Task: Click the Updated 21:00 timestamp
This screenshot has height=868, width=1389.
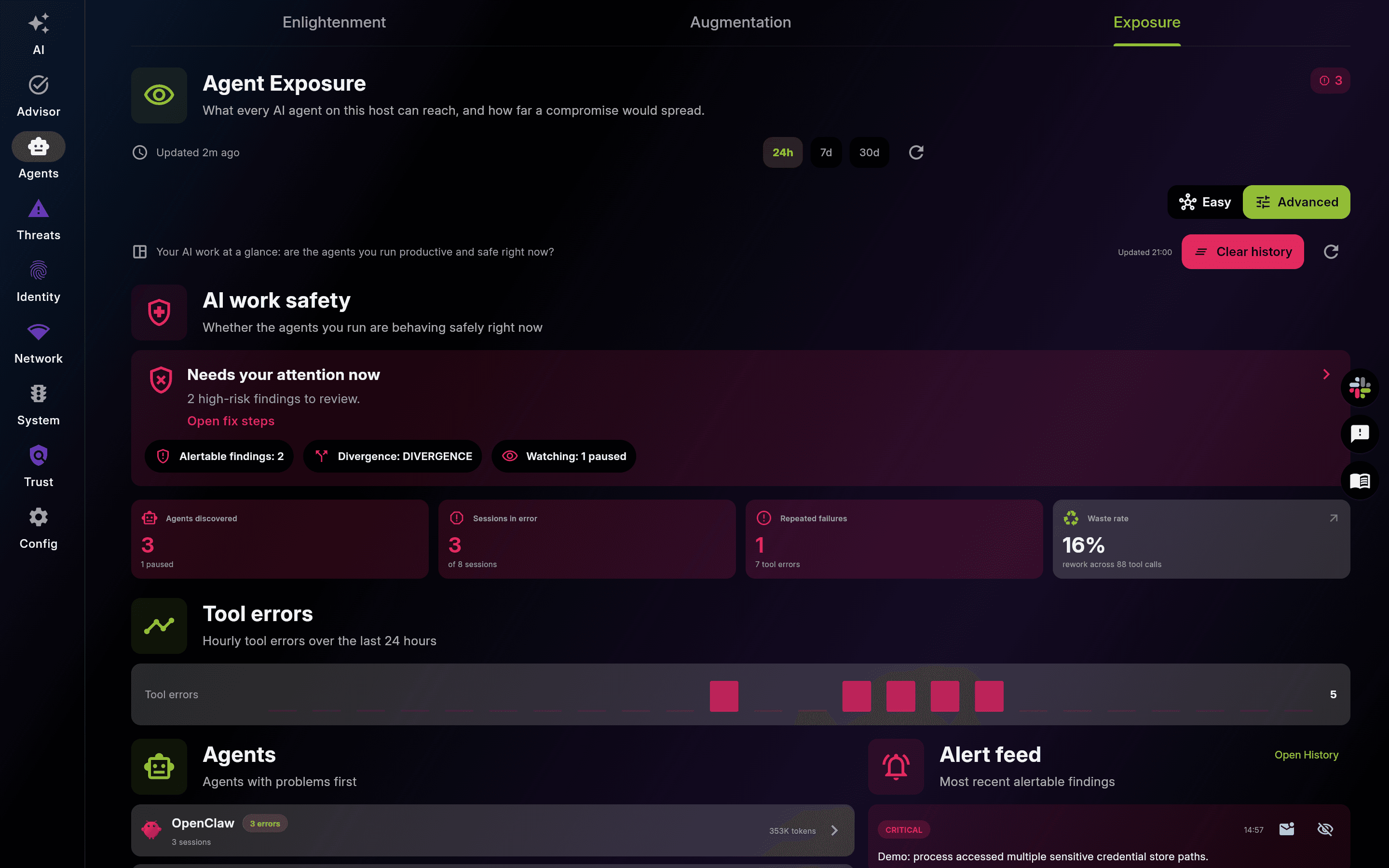Action: click(1144, 252)
